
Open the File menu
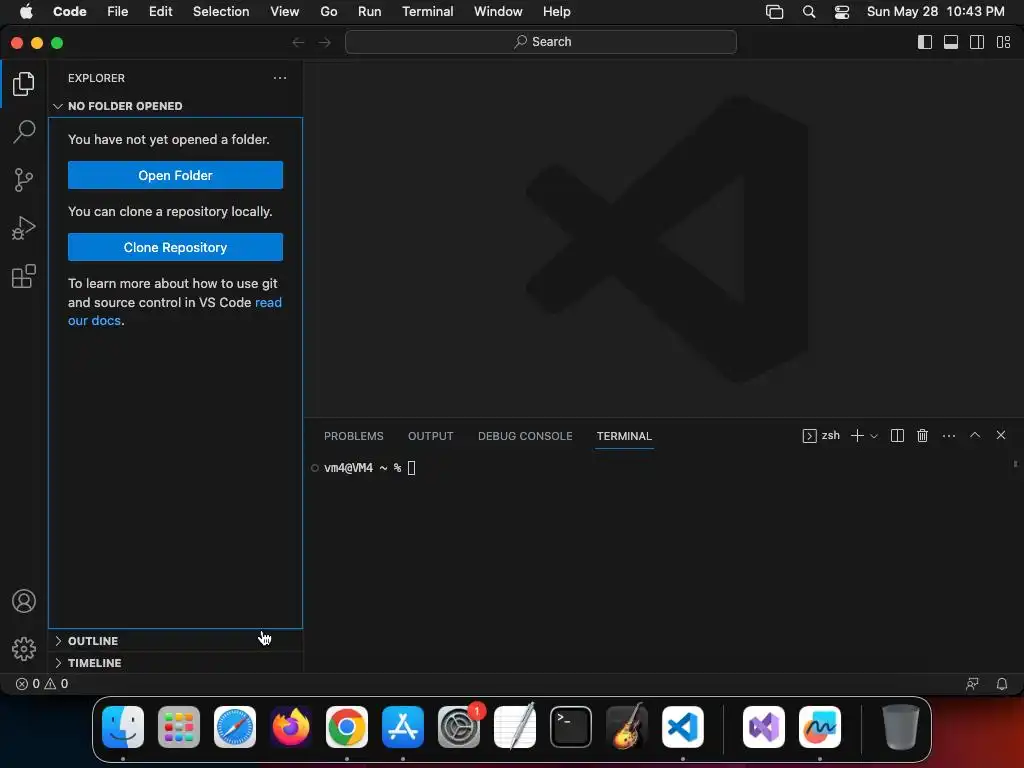pos(118,12)
